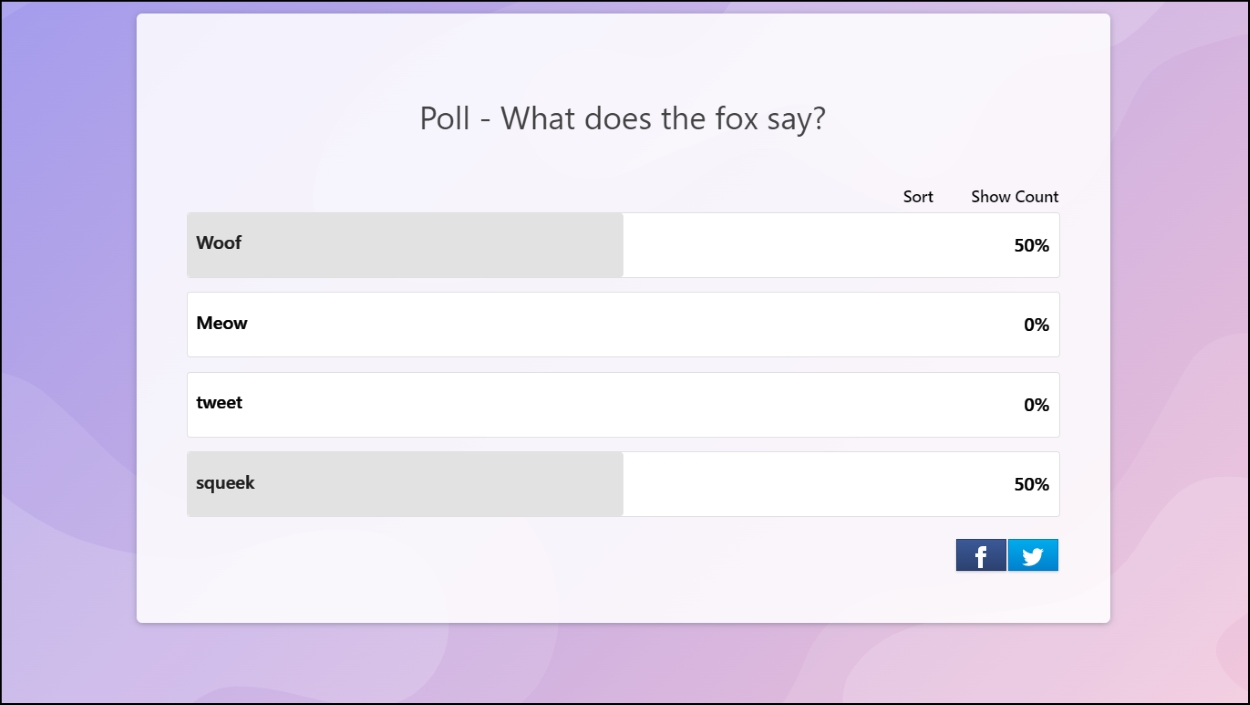1250x705 pixels.
Task: Click Woof's gray result bar
Action: (405, 244)
